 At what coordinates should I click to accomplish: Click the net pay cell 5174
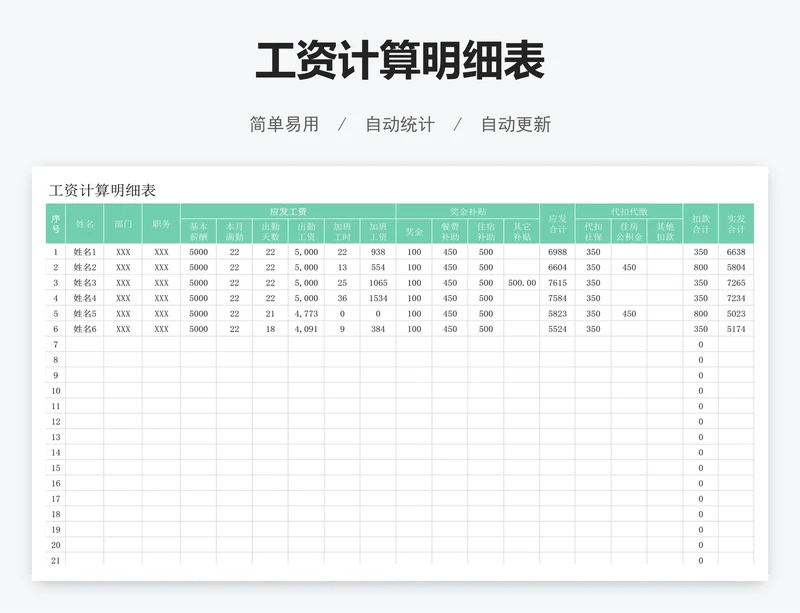[x=736, y=329]
